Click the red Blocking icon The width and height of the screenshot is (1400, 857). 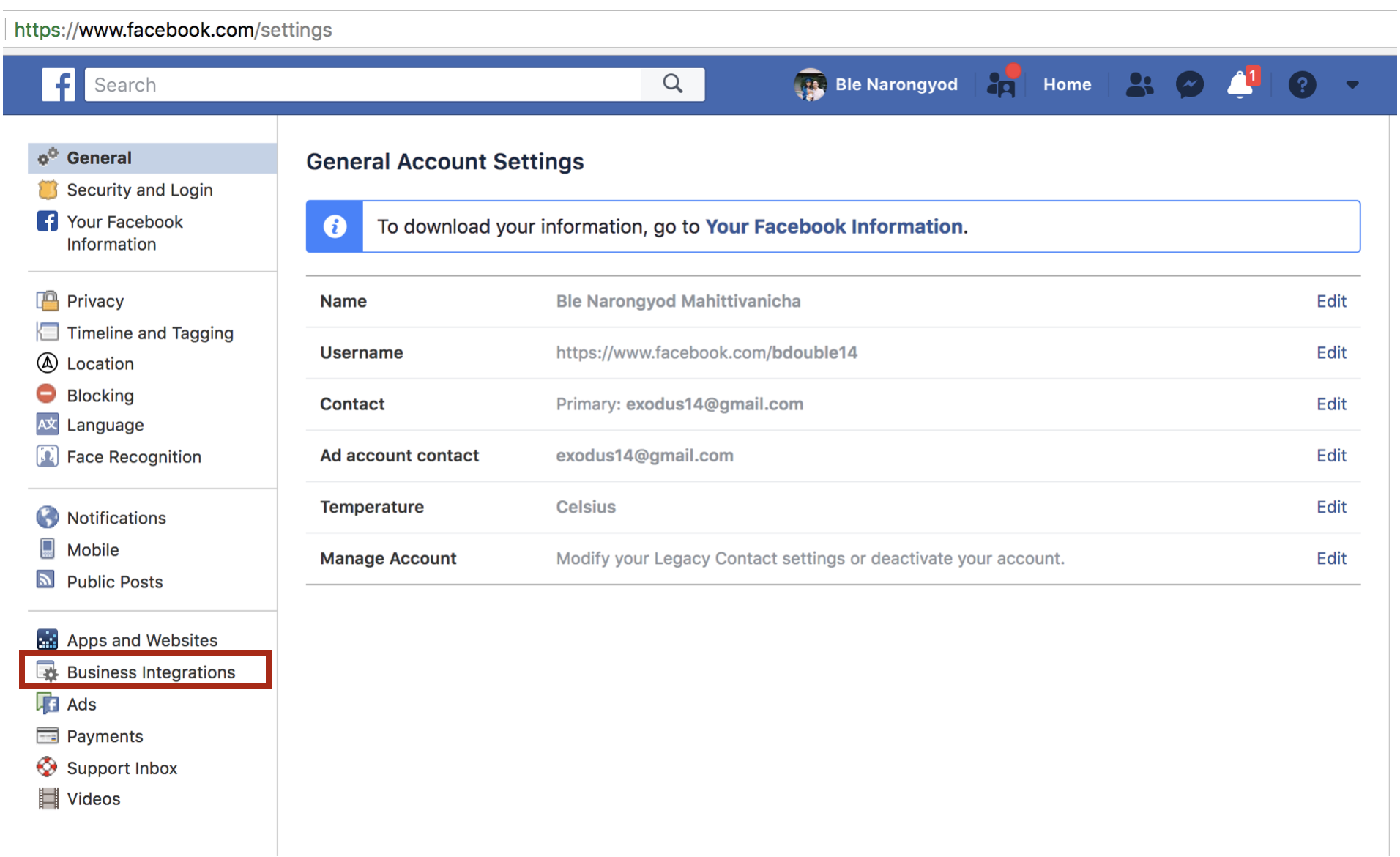click(x=46, y=394)
